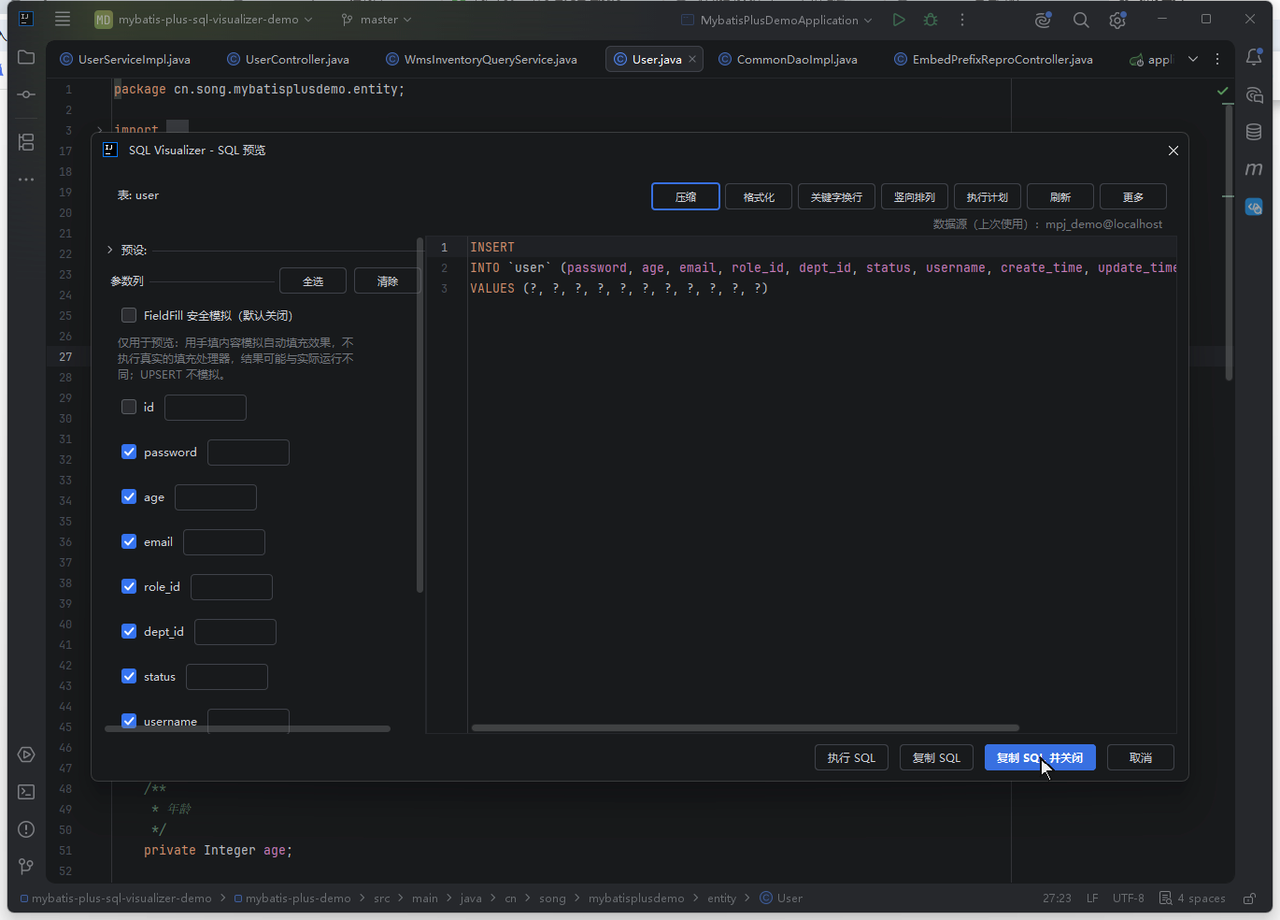Viewport: 1280px width, 920px height.
Task: Switch to the WmsInventoryQueryService.java tab
Action: [482, 59]
